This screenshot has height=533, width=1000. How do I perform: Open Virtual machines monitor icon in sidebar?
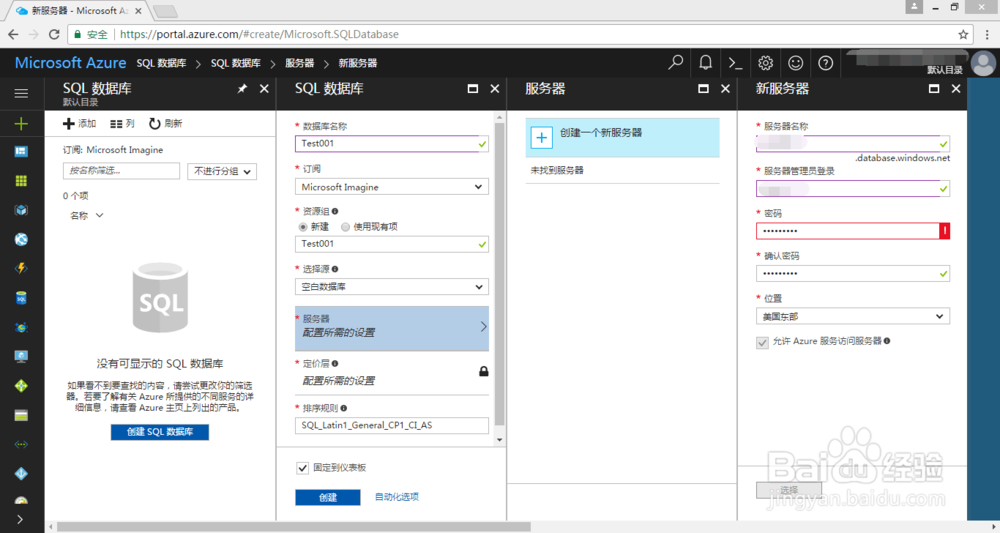(21, 357)
